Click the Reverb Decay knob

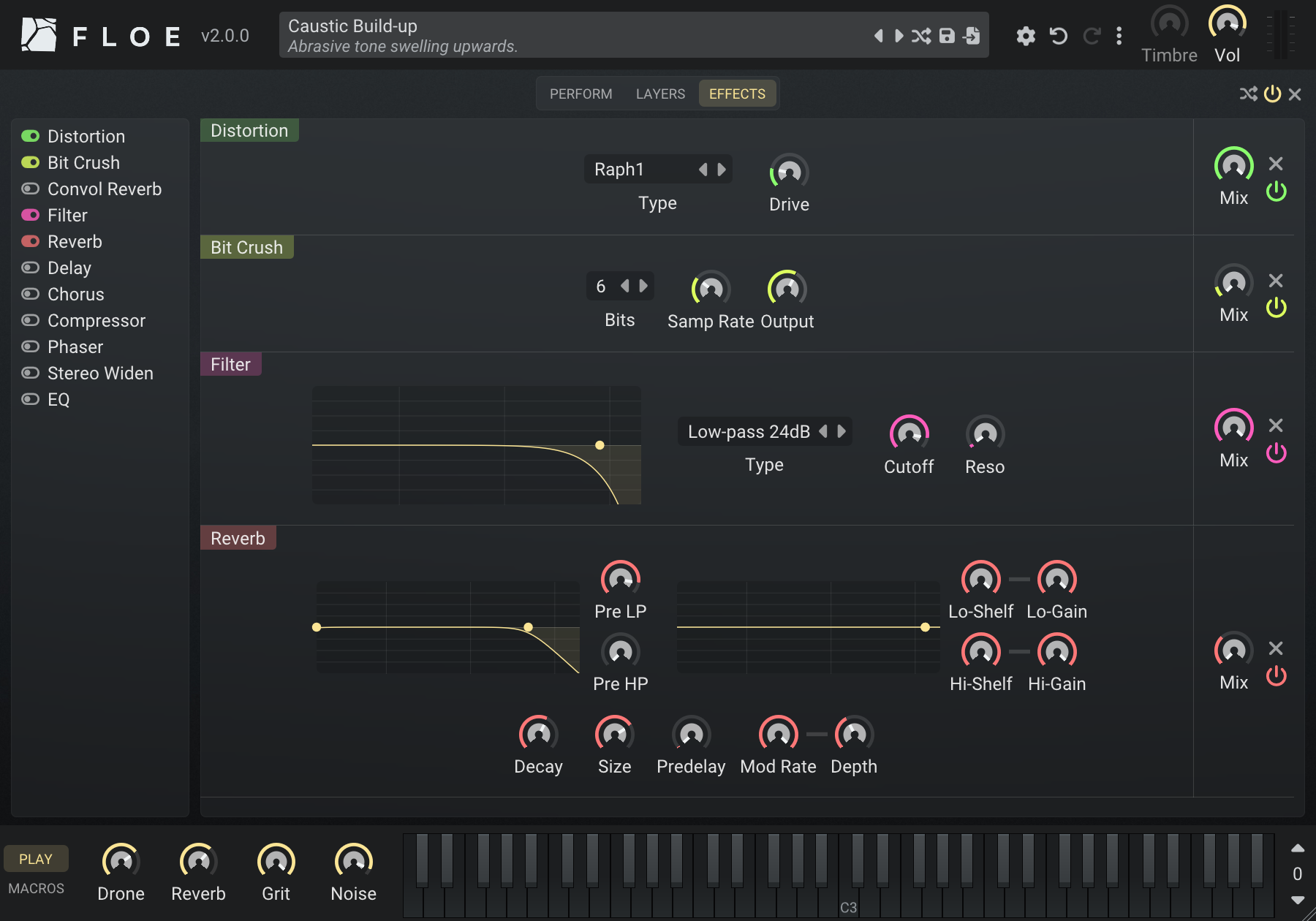pyautogui.click(x=538, y=734)
